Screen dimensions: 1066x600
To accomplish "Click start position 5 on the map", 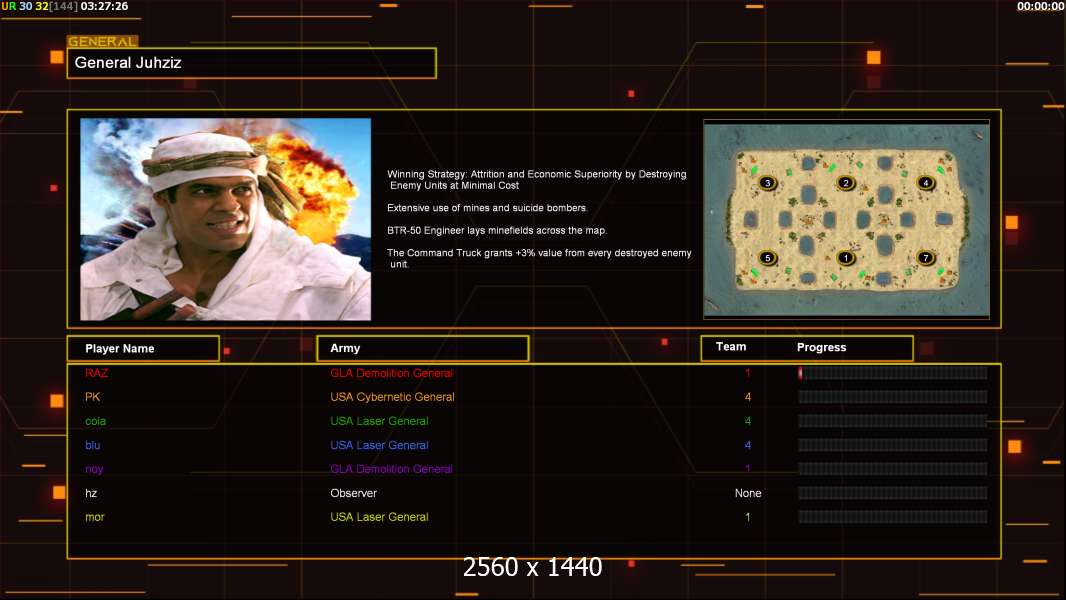I will click(x=768, y=258).
